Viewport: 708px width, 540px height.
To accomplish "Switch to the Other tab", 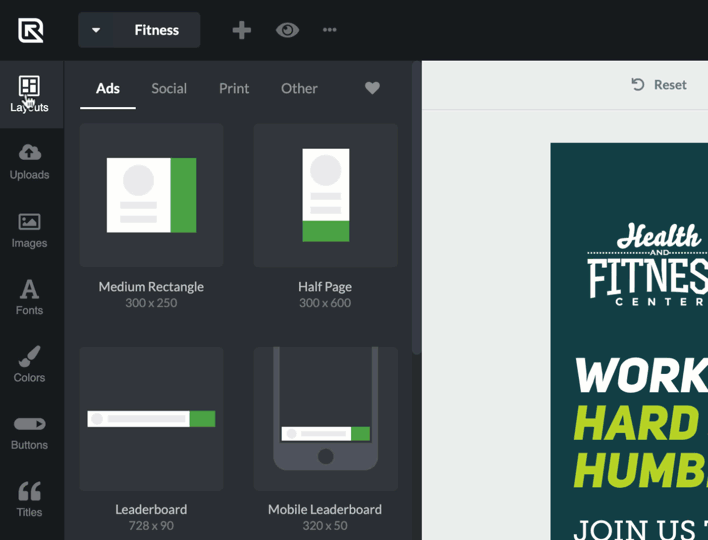I will [x=299, y=88].
